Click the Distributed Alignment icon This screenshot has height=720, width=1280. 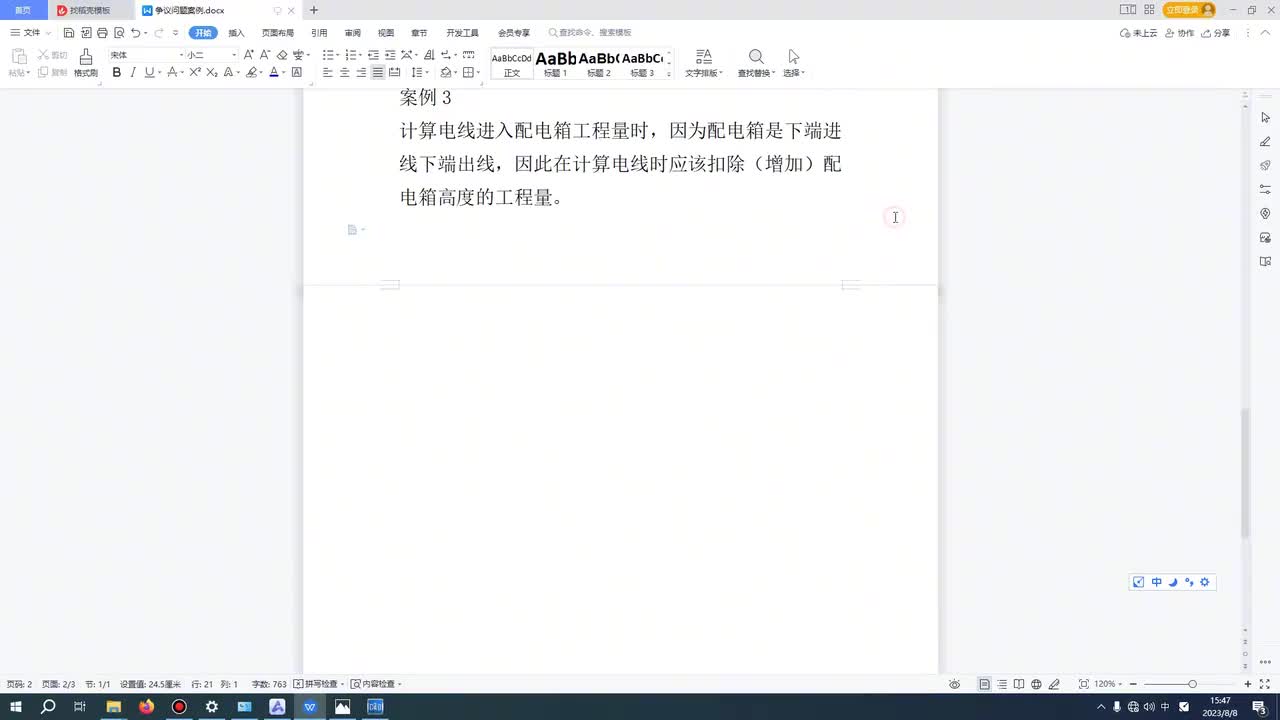[x=394, y=72]
